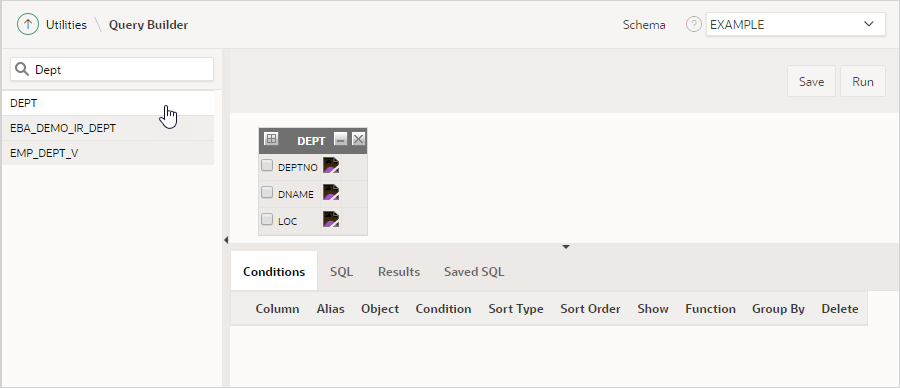Screen dimensions: 900x388
Task: Click the Run button
Action: [x=863, y=82]
